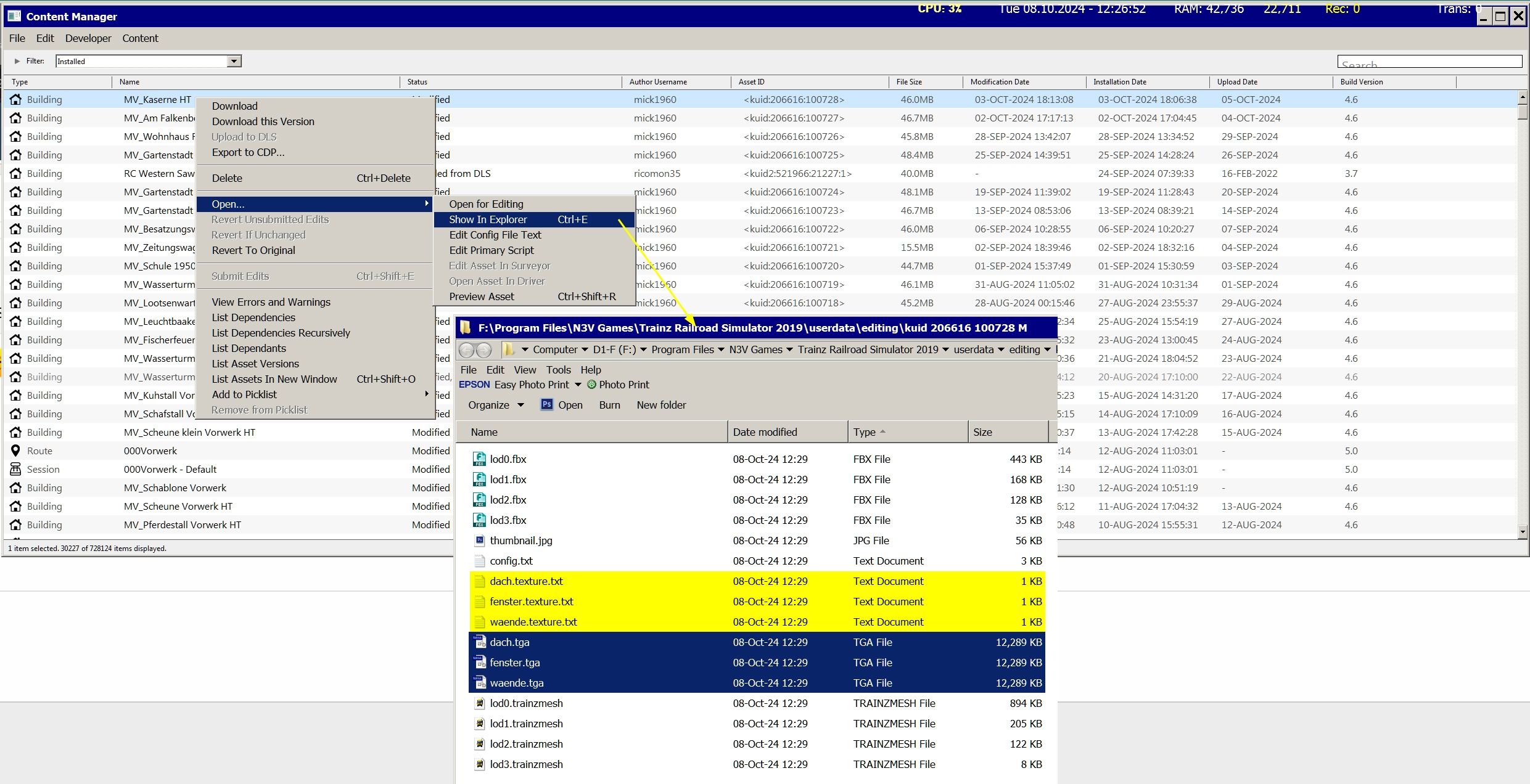
Task: Open the Installed filter dropdown
Action: coord(234,61)
